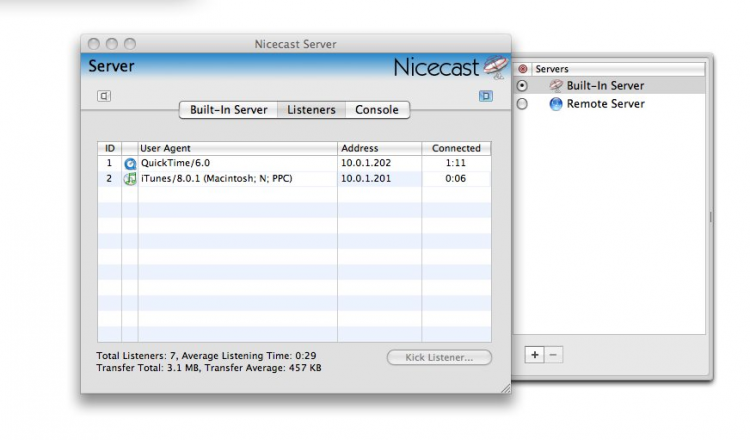Sort by the Connected column header
This screenshot has height=440, width=750.
click(456, 148)
